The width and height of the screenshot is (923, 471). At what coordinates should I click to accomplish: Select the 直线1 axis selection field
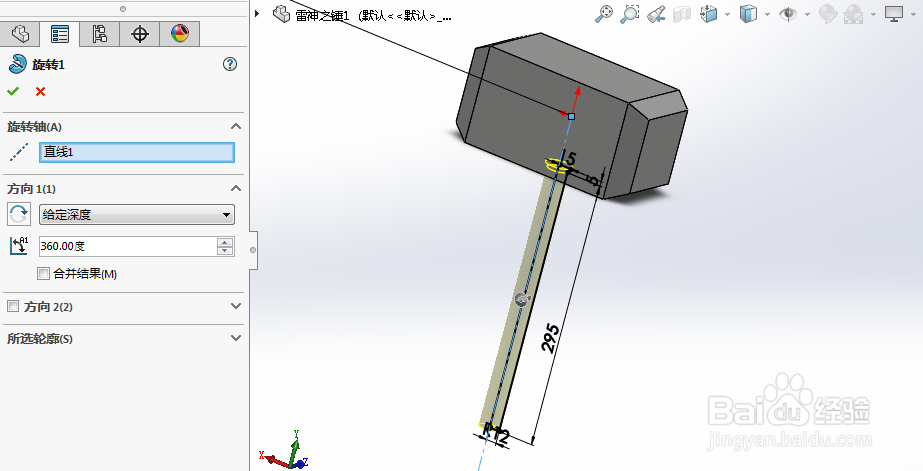click(x=137, y=152)
